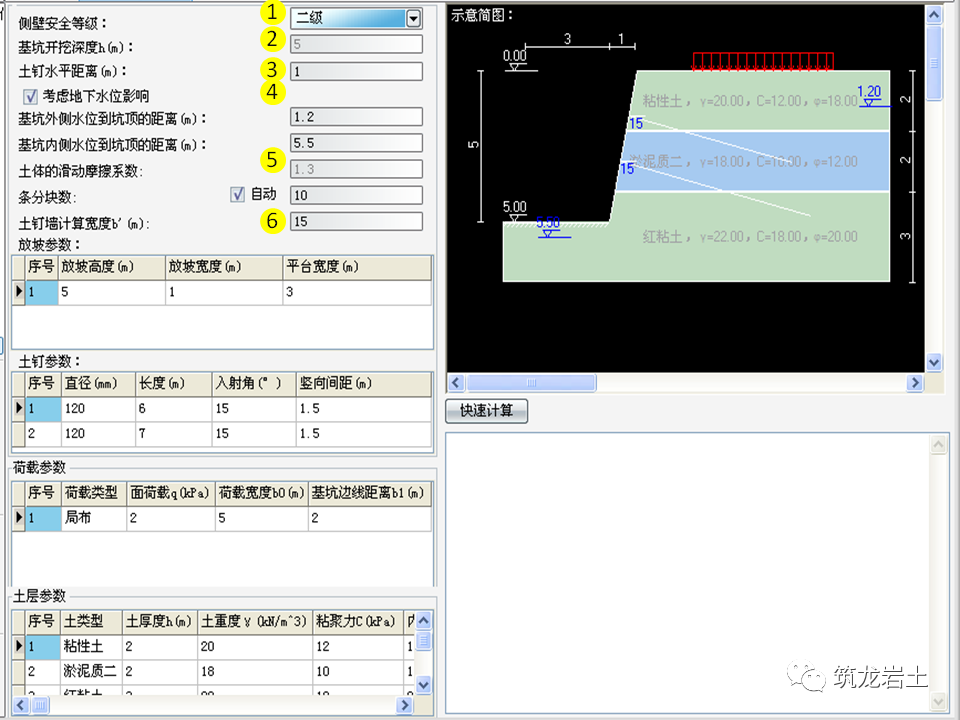Click results panel scroll up arrow
This screenshot has width=960, height=720.
(939, 445)
